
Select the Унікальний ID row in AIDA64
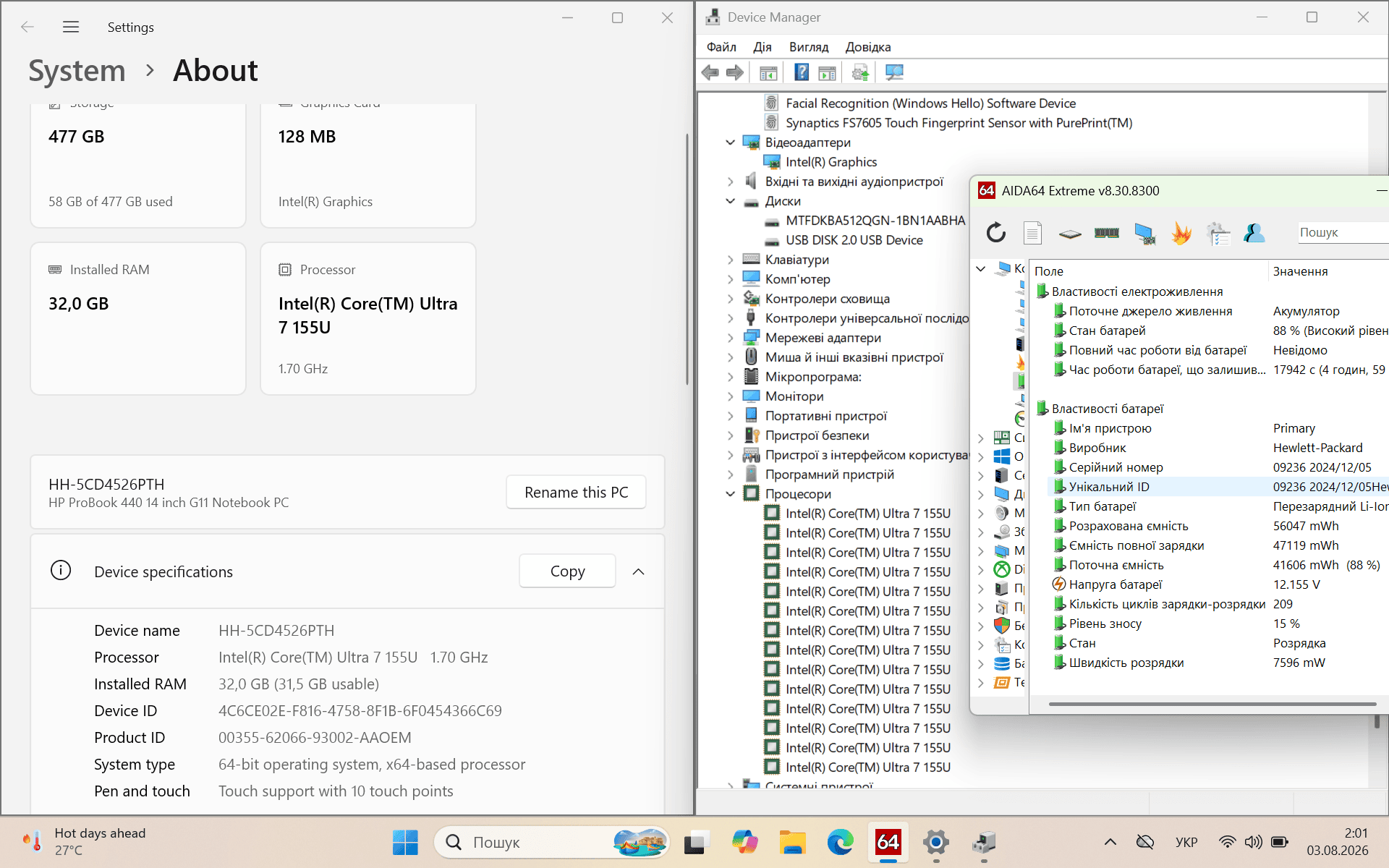coord(1218,487)
